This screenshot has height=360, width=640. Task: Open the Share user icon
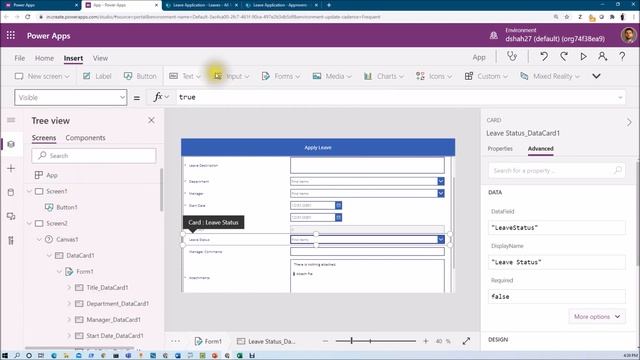click(602, 56)
